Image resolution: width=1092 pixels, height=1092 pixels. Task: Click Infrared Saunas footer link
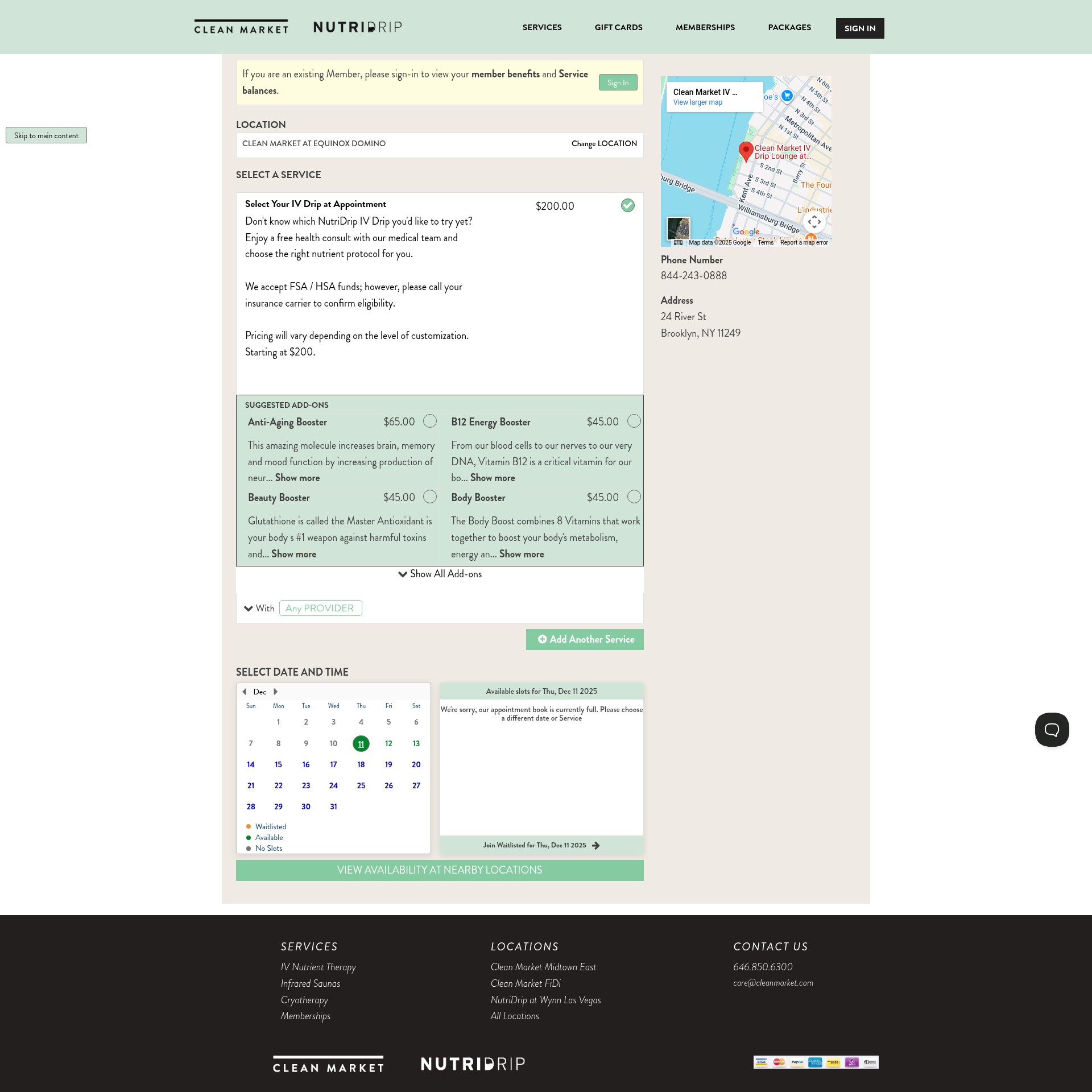[310, 983]
